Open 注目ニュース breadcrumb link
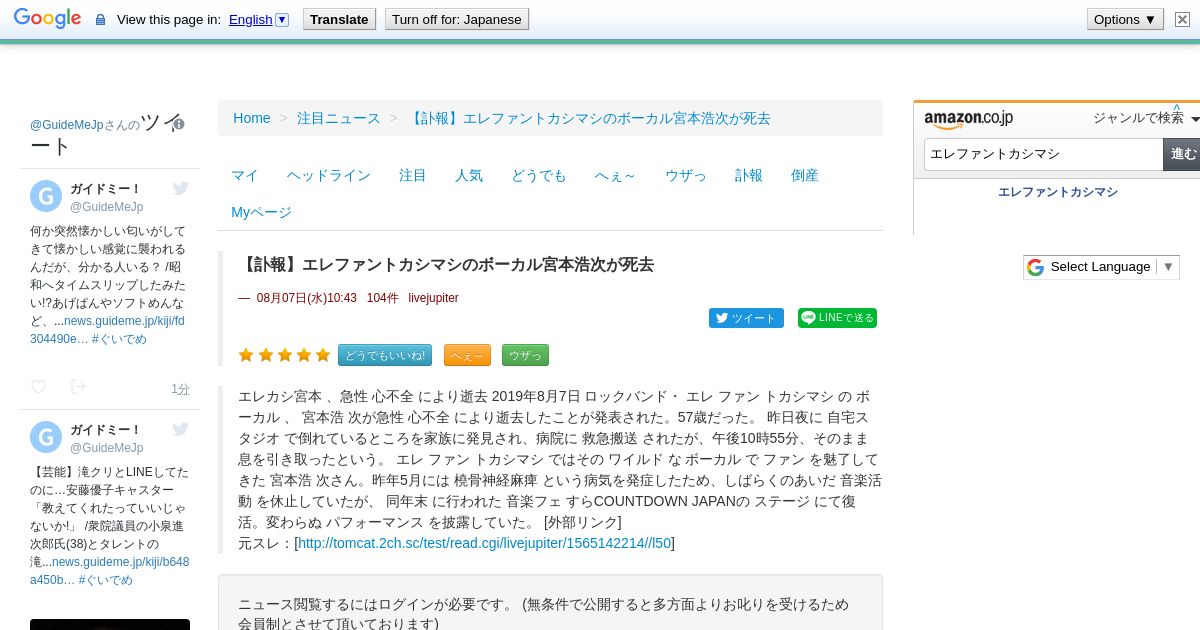This screenshot has height=630, width=1200. 339,118
